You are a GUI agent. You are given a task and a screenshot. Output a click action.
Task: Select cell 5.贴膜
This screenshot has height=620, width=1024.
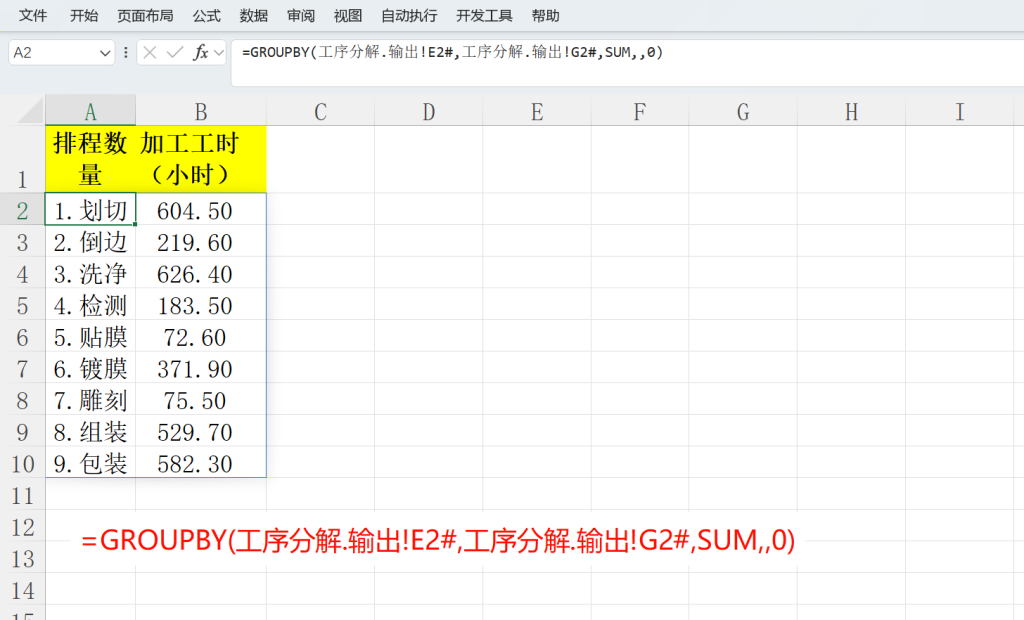pos(90,336)
